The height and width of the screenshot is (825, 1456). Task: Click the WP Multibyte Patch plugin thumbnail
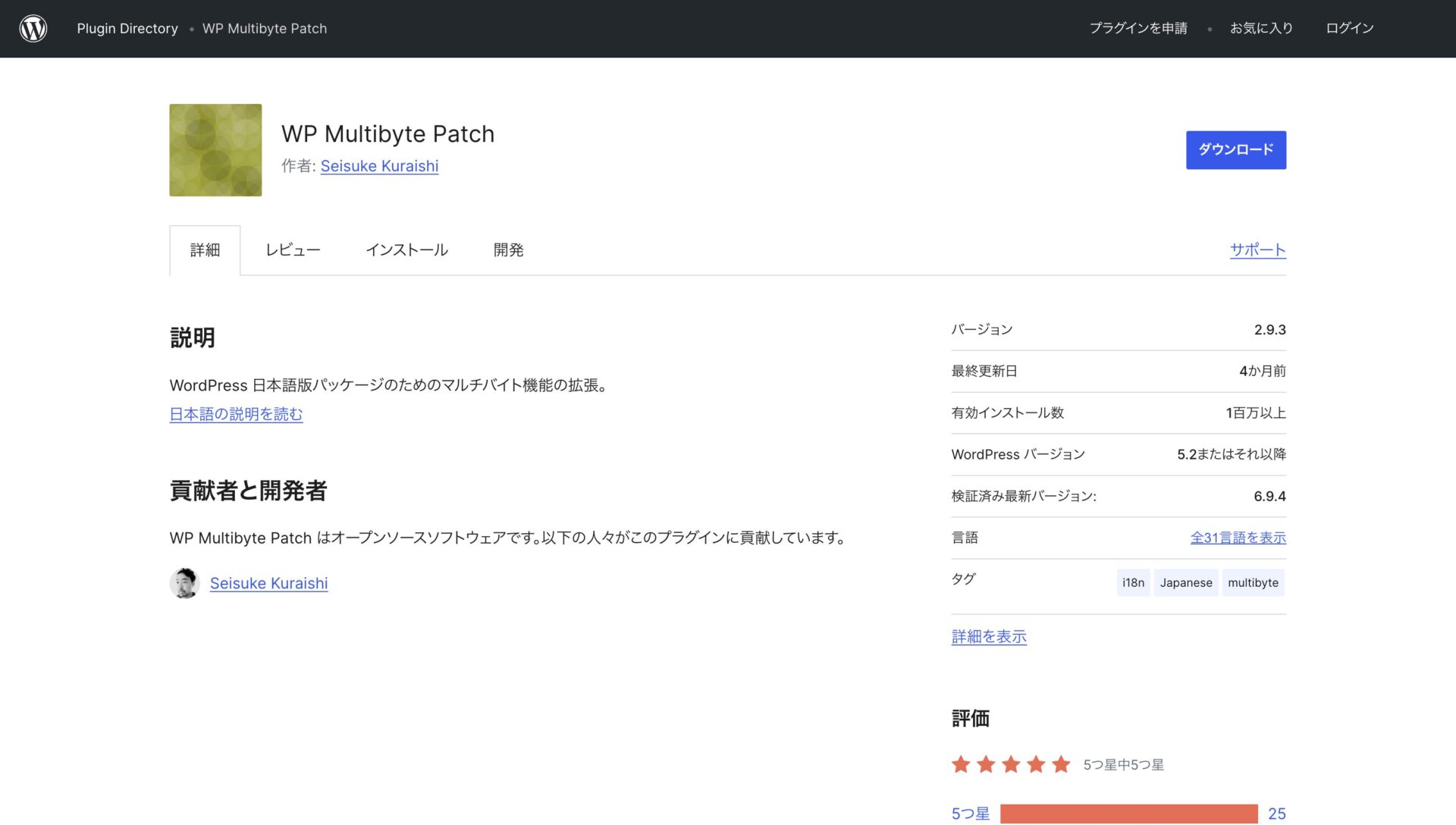pos(215,150)
